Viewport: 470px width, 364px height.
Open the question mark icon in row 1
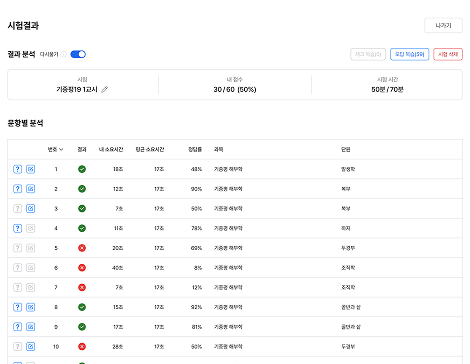point(17,169)
